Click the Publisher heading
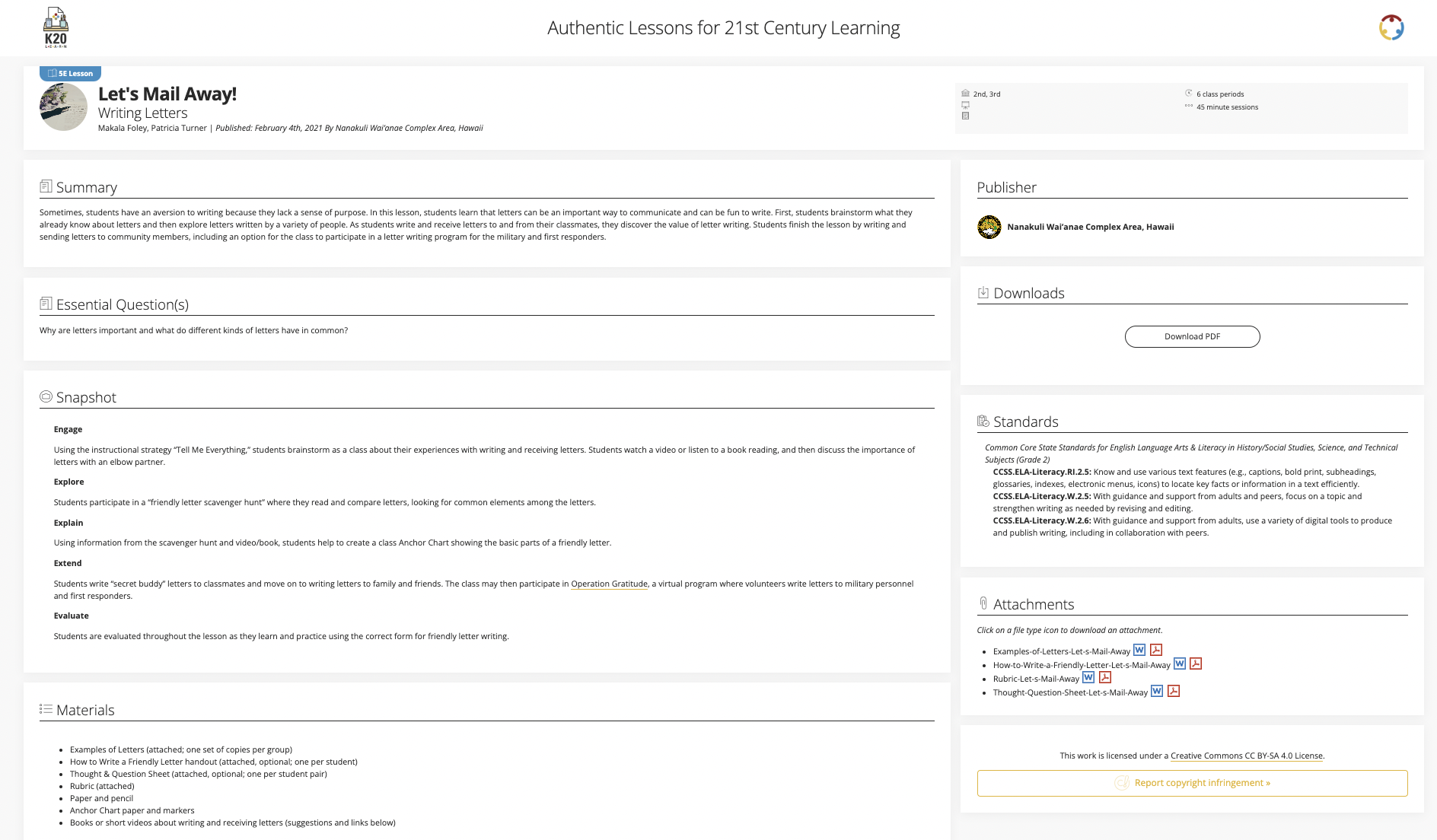The image size is (1437, 840). 1007,187
